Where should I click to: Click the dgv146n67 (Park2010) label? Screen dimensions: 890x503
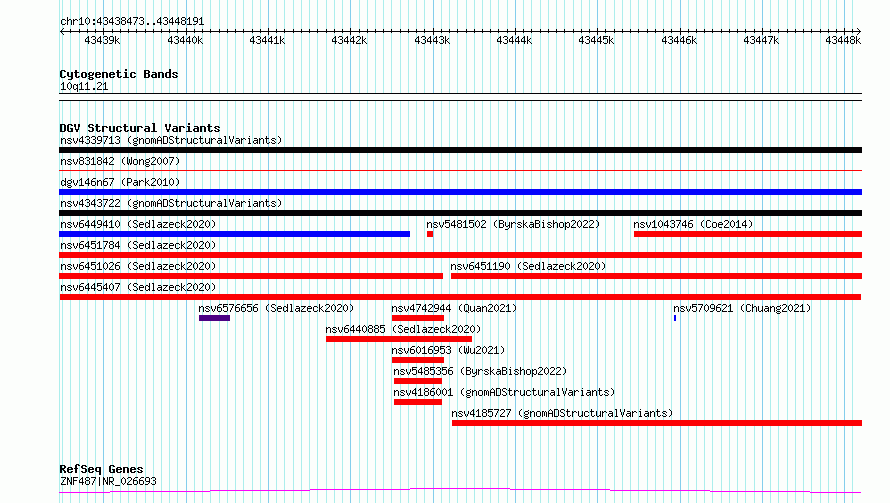click(120, 182)
